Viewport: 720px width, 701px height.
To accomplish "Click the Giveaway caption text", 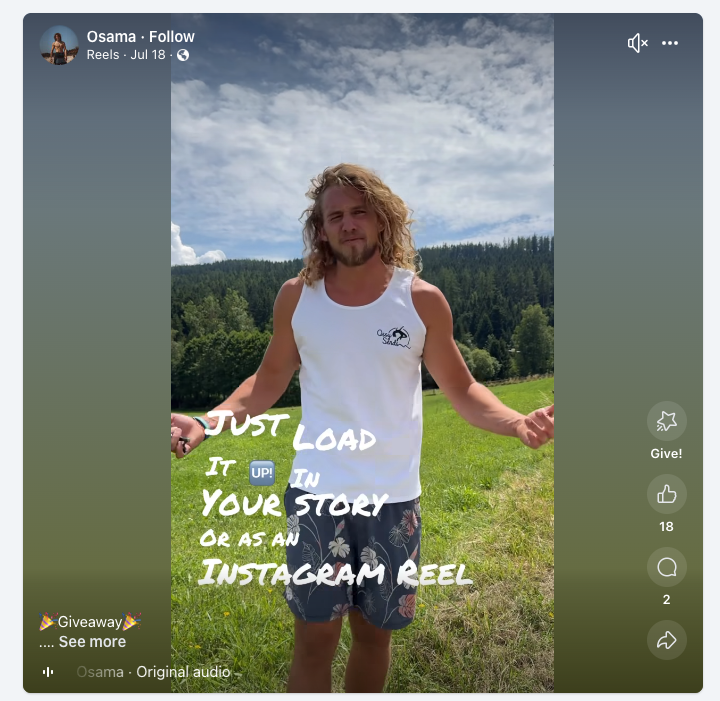I will click(x=90, y=622).
